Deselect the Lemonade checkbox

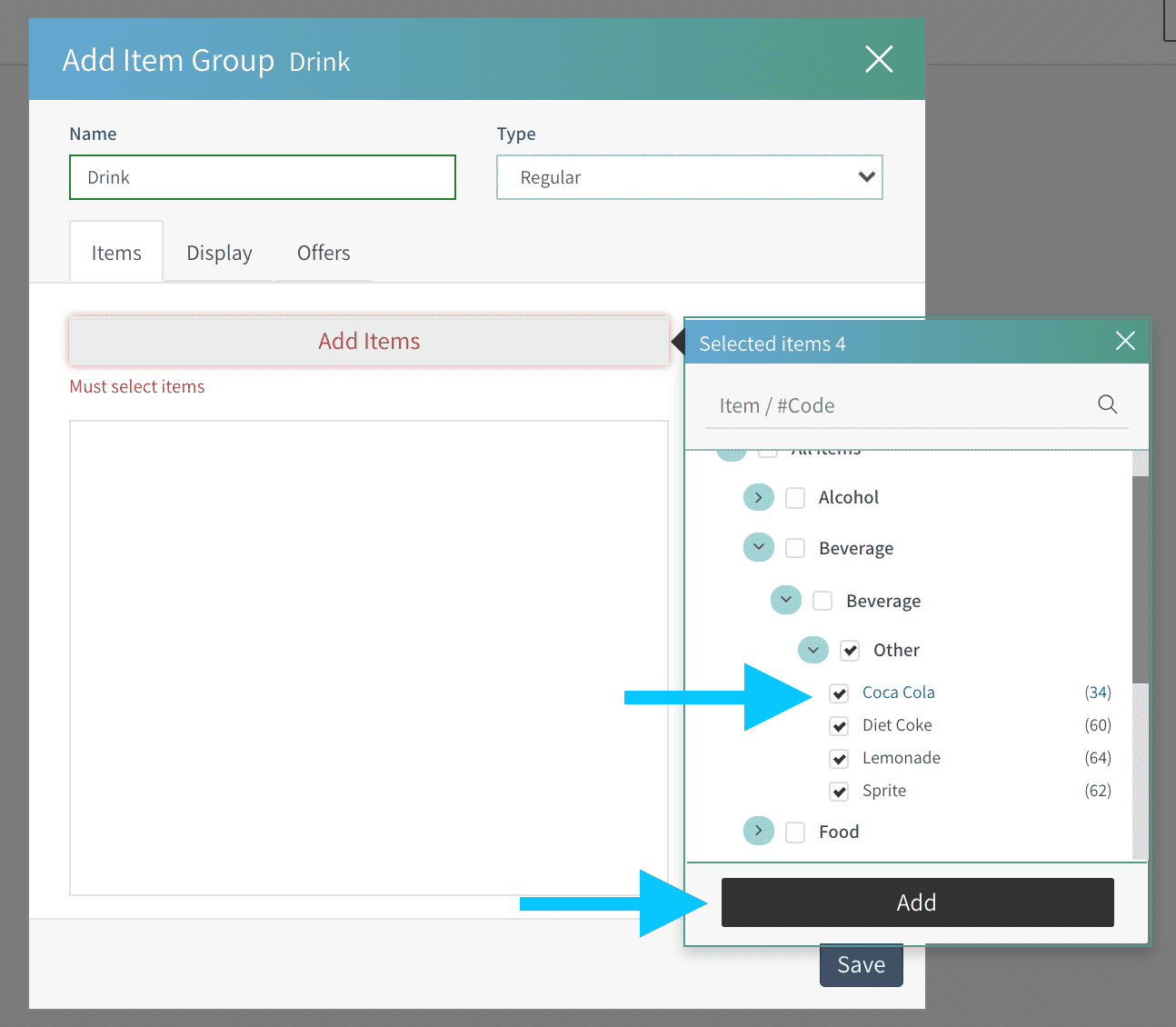840,759
